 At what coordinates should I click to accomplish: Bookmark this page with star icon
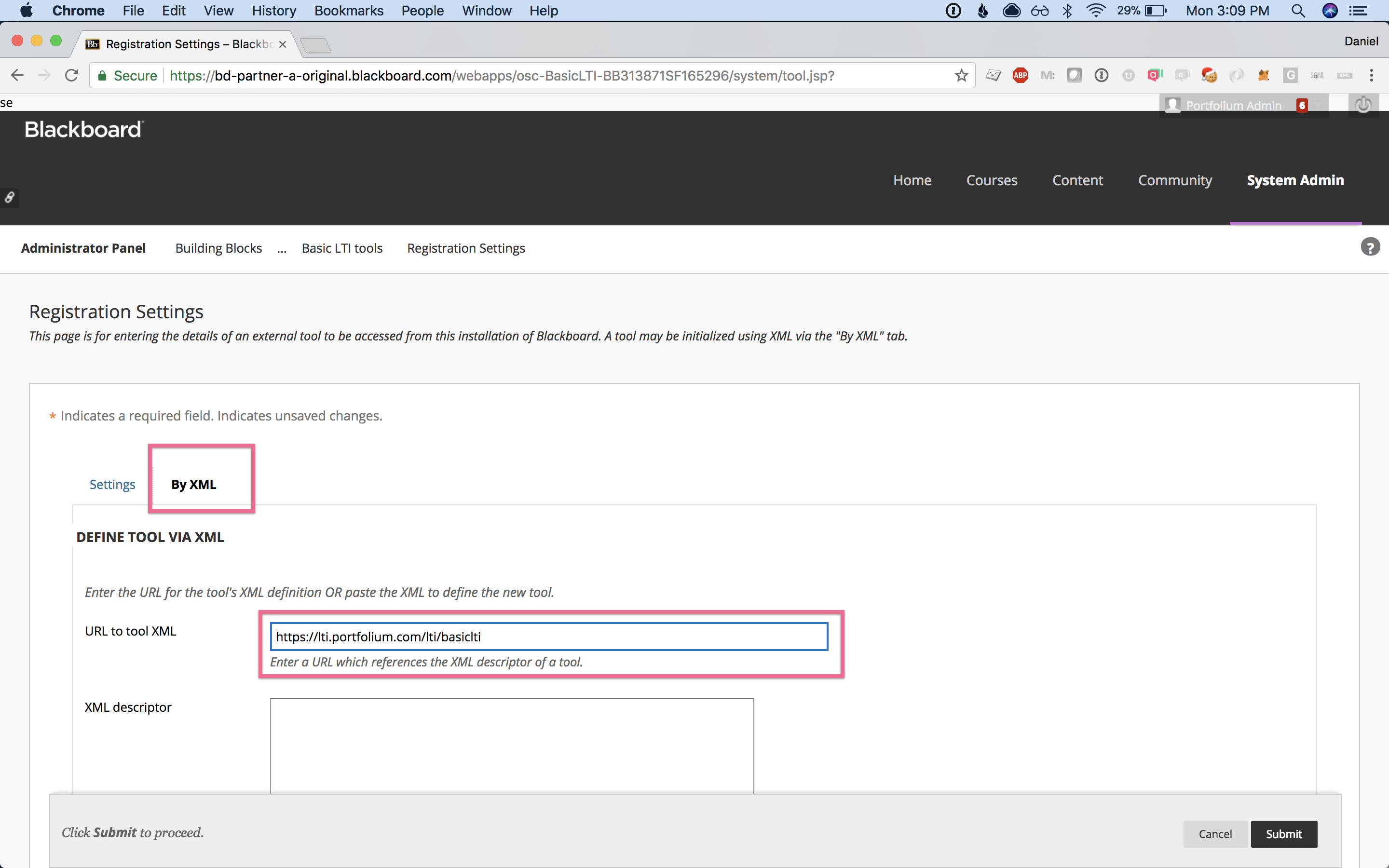coord(961,75)
